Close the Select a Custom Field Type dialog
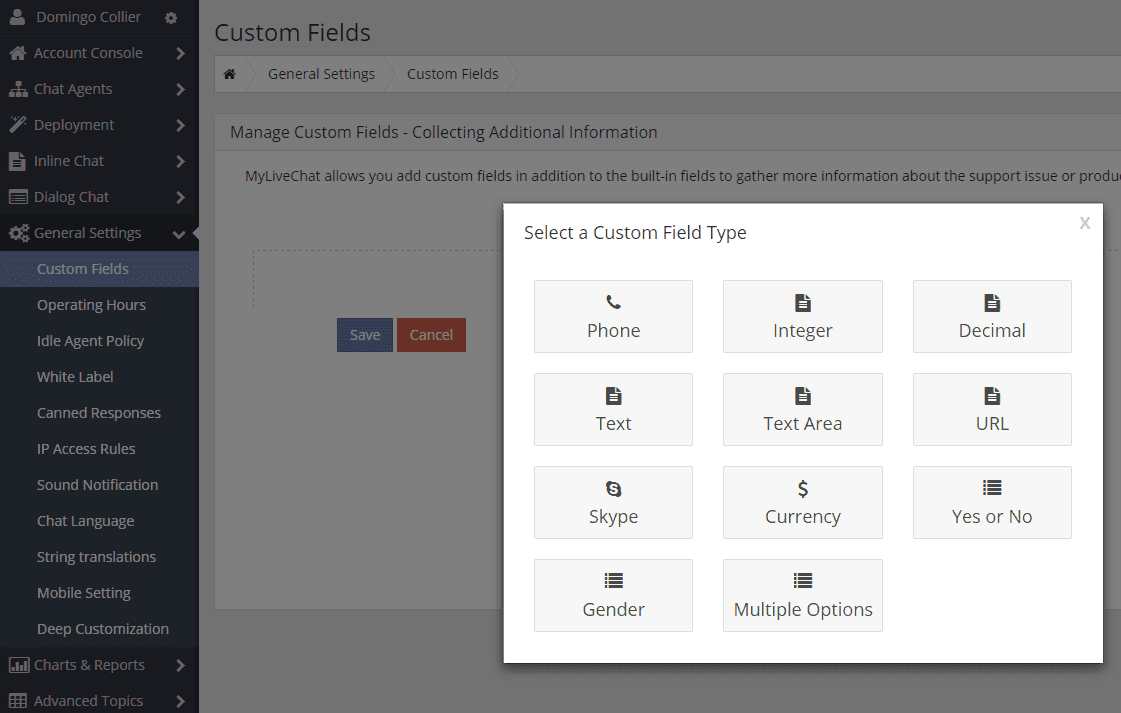The width and height of the screenshot is (1121, 713). click(x=1084, y=222)
